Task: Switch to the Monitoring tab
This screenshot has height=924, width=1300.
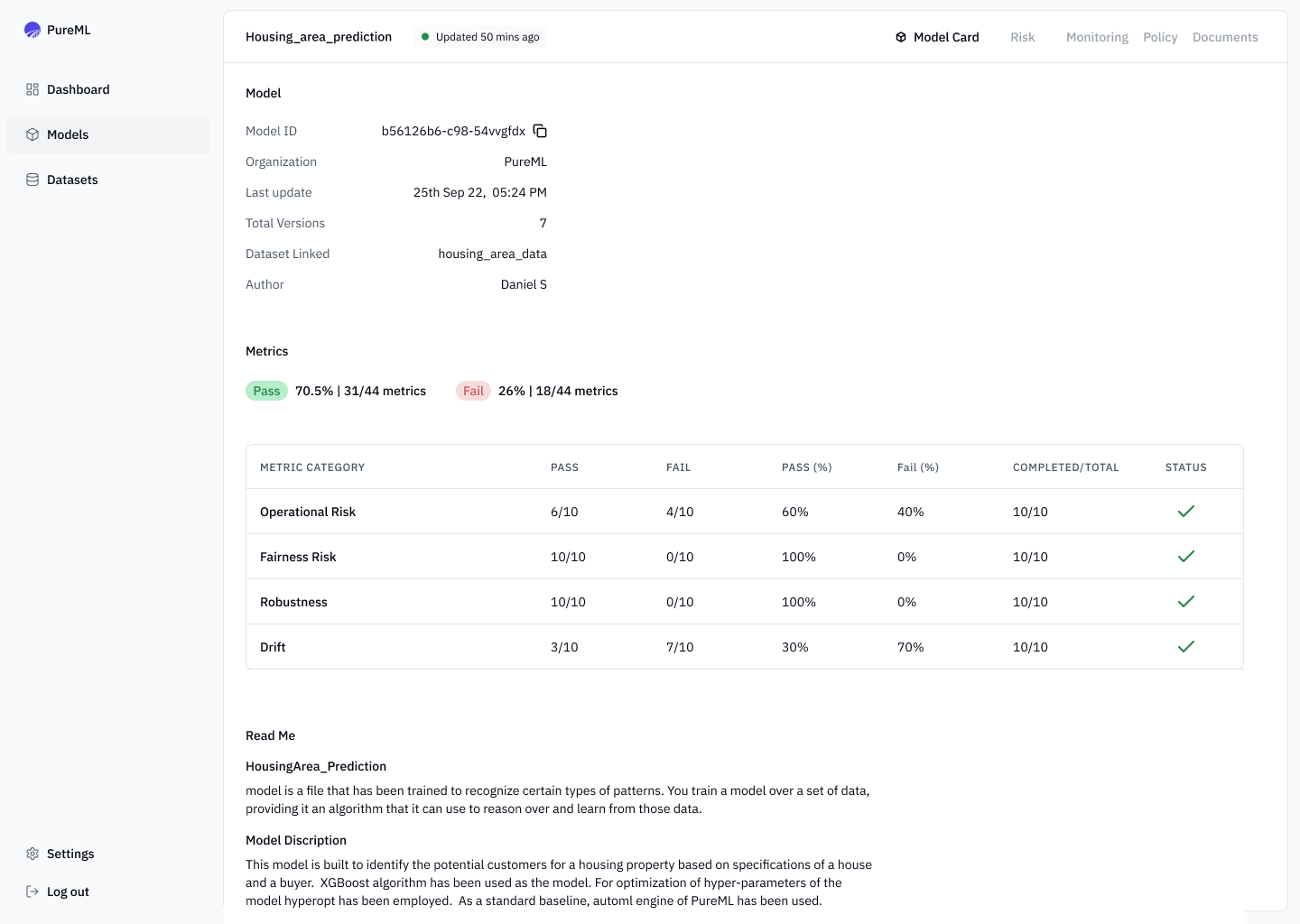Action: point(1097,37)
